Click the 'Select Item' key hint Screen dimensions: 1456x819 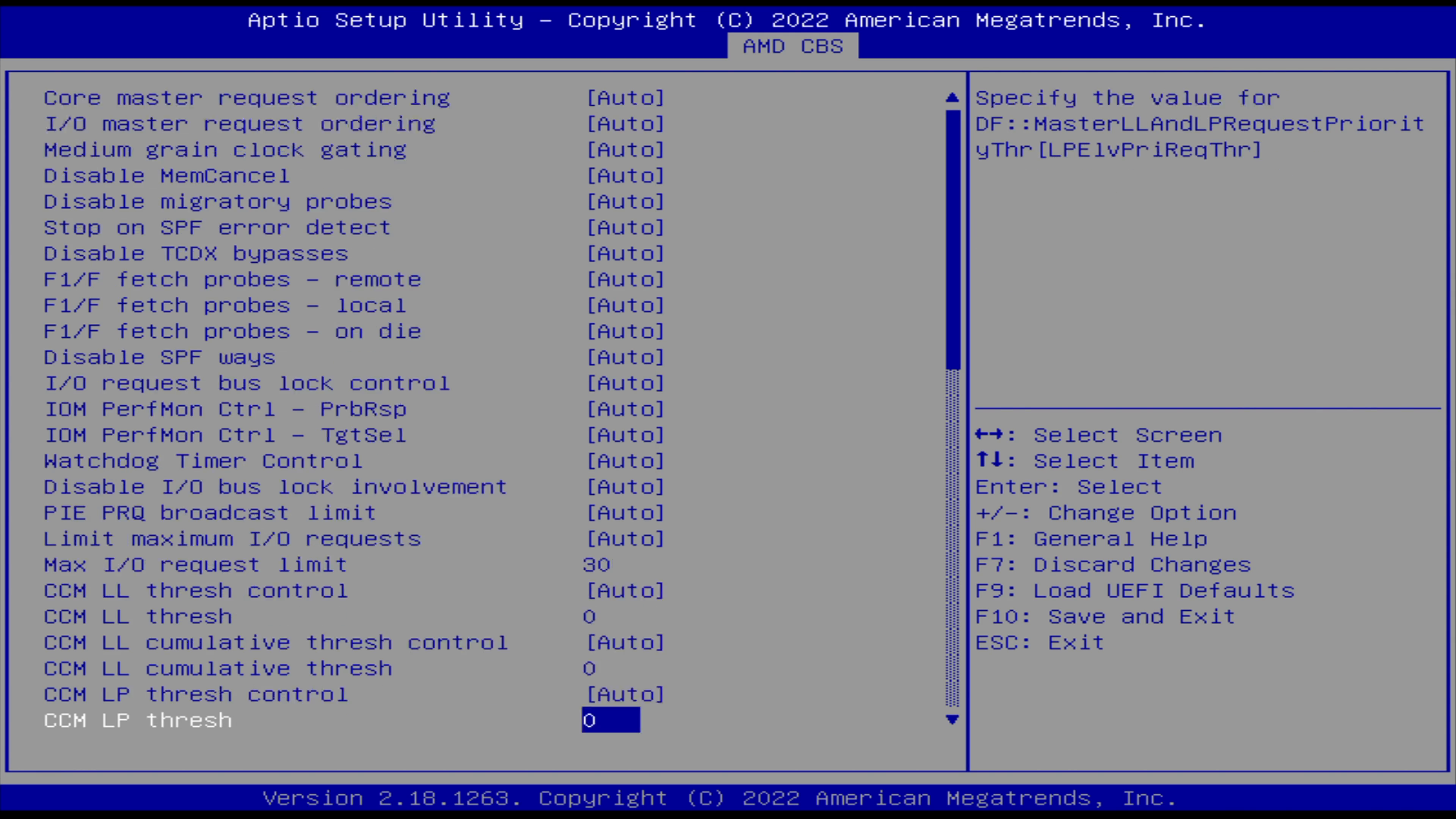tap(1085, 461)
